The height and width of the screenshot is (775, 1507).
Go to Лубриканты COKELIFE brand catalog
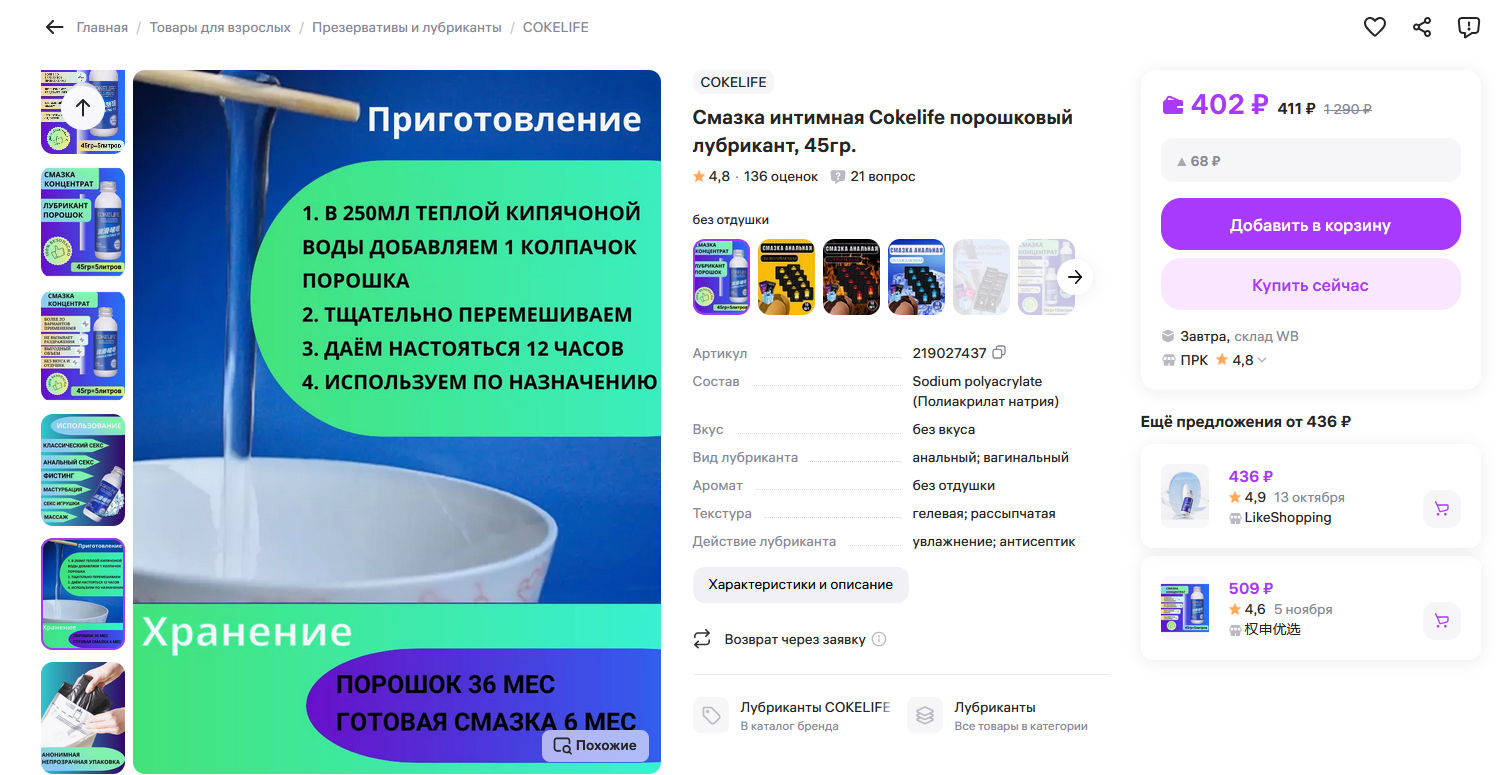pos(791,716)
